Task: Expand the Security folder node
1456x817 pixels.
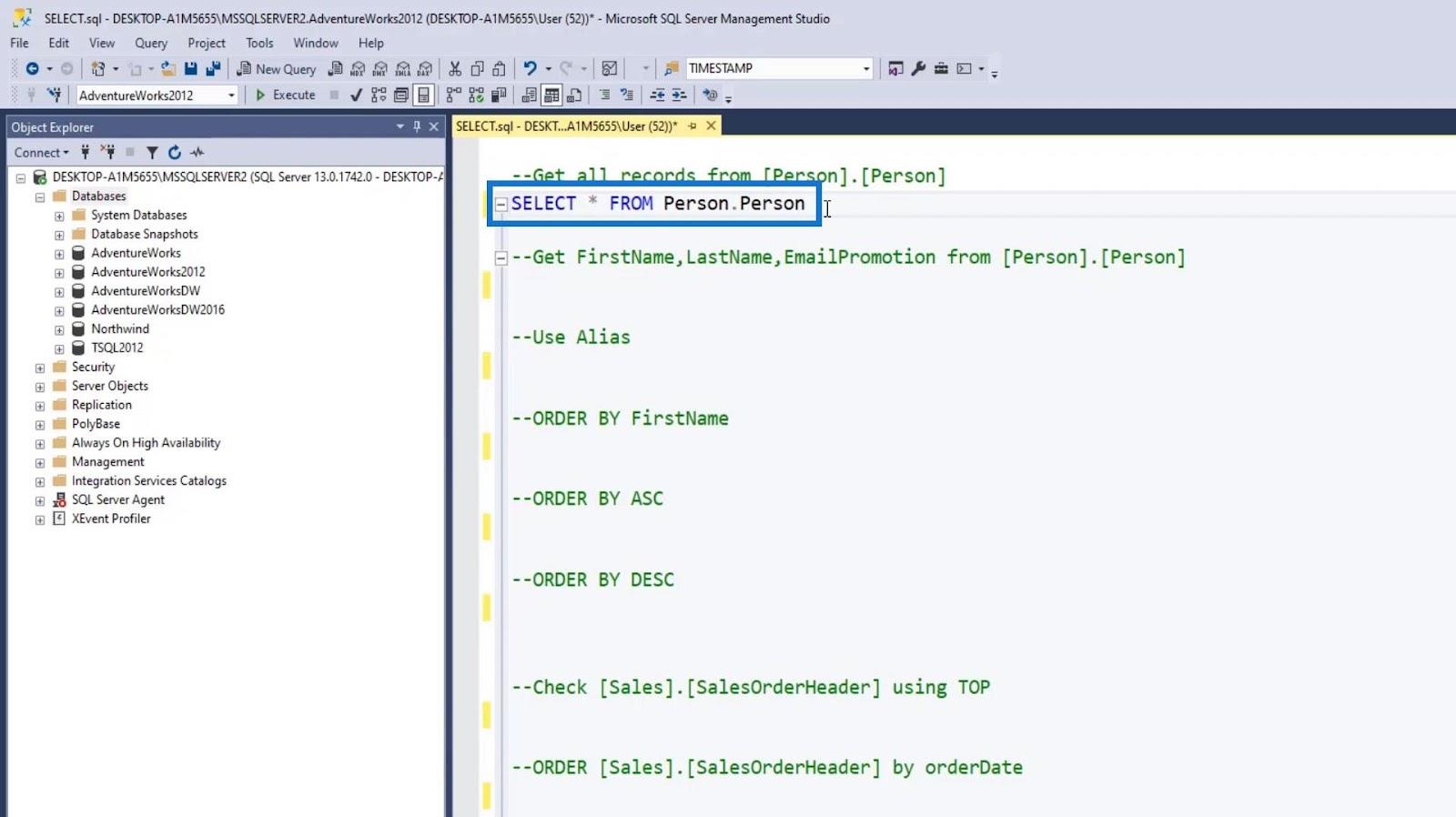Action: 40,368
